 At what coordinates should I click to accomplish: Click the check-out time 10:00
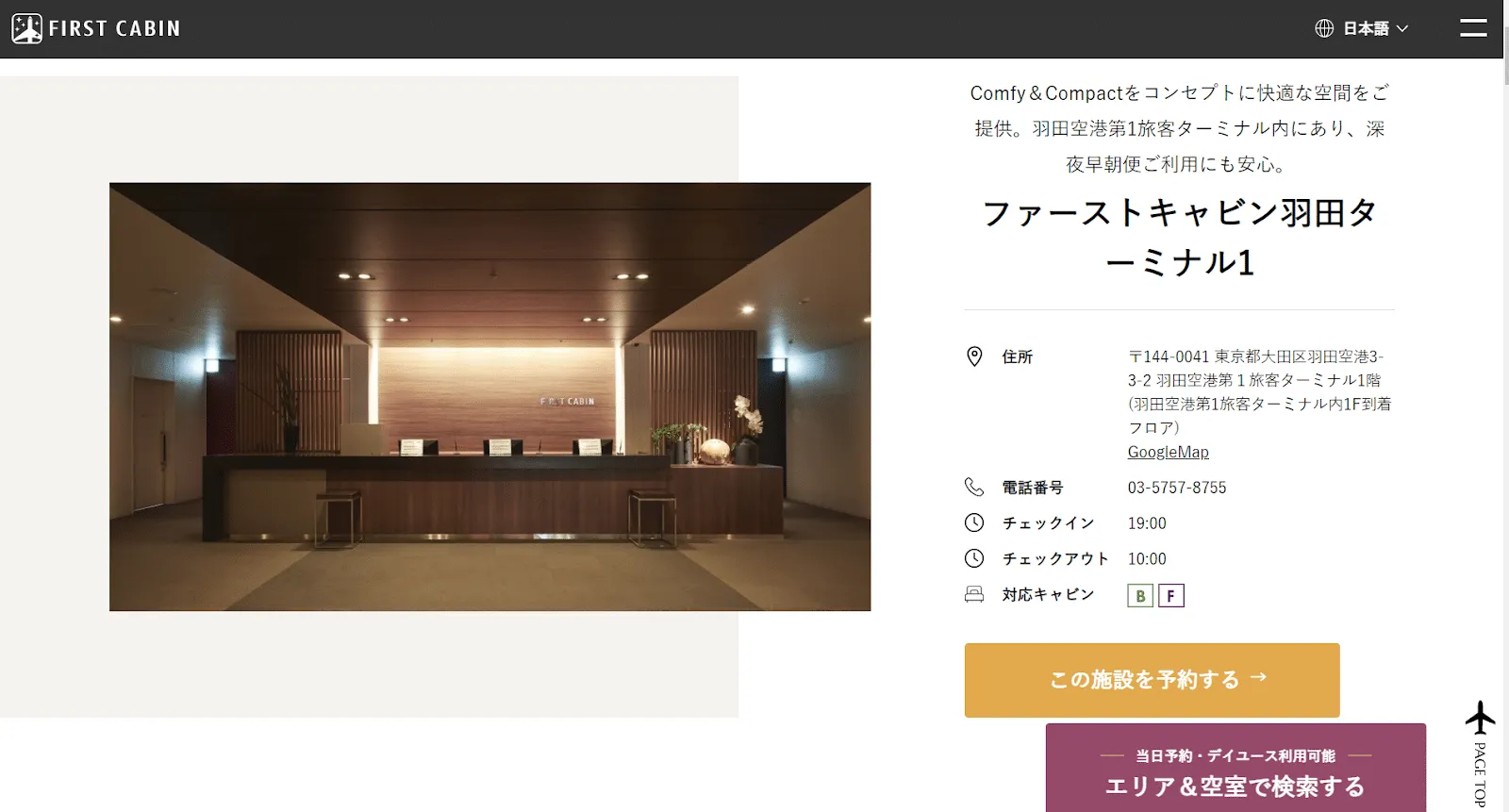point(1147,559)
